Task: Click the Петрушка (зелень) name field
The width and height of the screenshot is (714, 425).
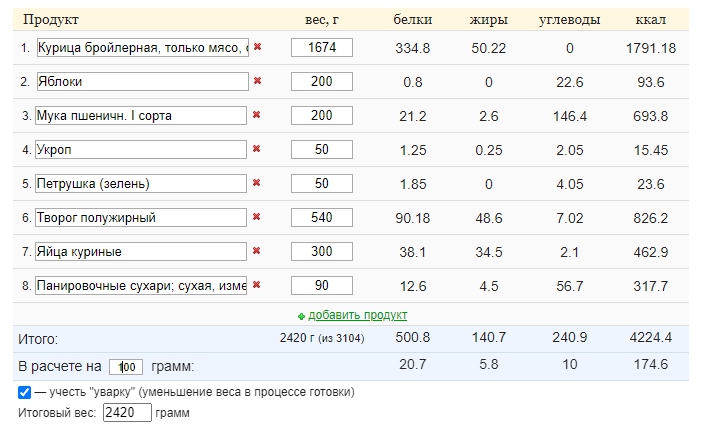Action: pos(141,184)
